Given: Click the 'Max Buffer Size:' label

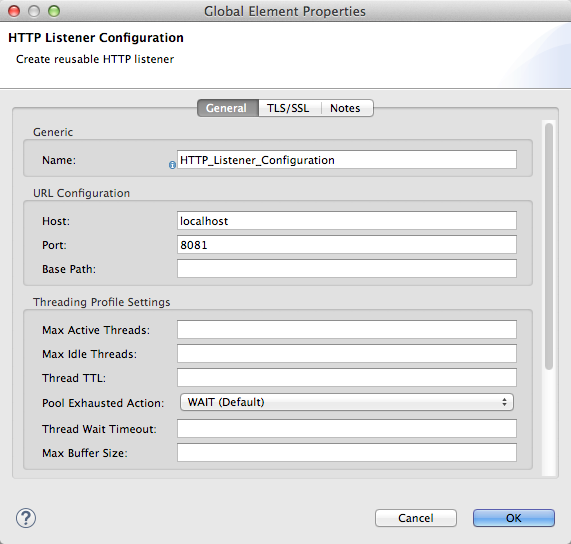Looking at the screenshot, I should [85, 453].
